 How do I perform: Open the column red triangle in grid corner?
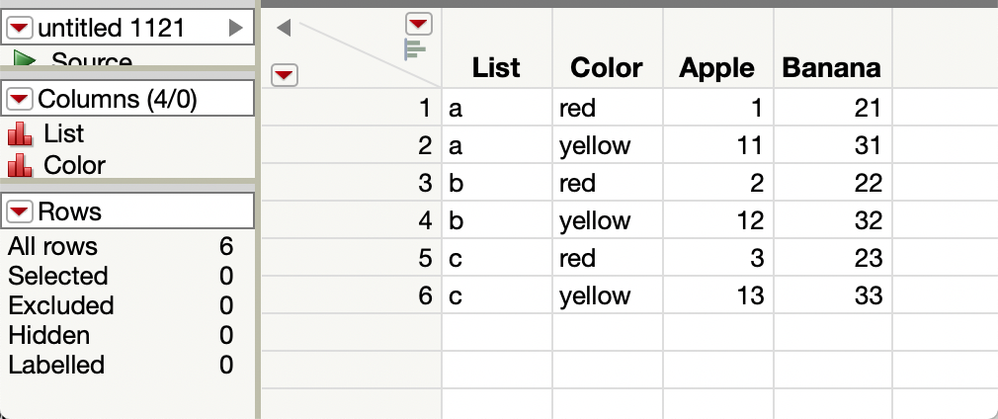tap(418, 24)
